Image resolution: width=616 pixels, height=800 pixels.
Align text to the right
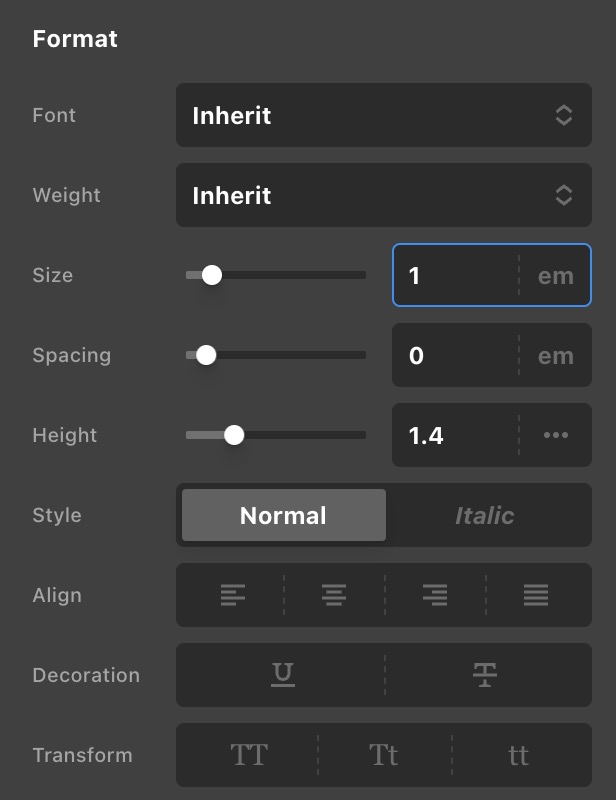coord(435,595)
